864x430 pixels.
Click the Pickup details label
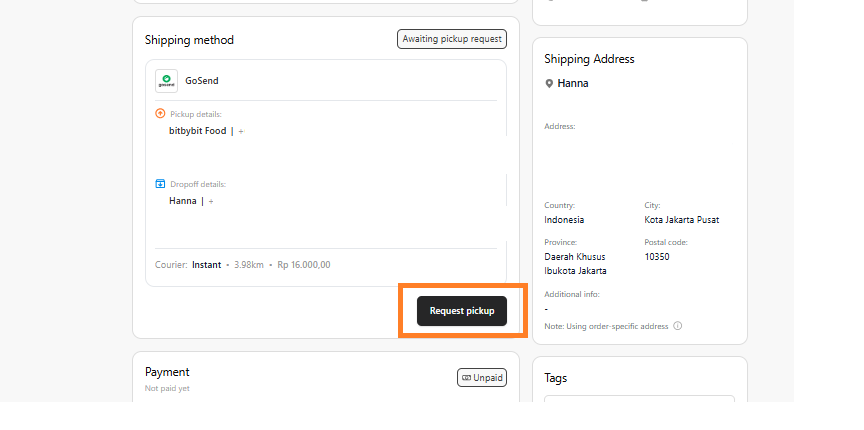(x=196, y=114)
